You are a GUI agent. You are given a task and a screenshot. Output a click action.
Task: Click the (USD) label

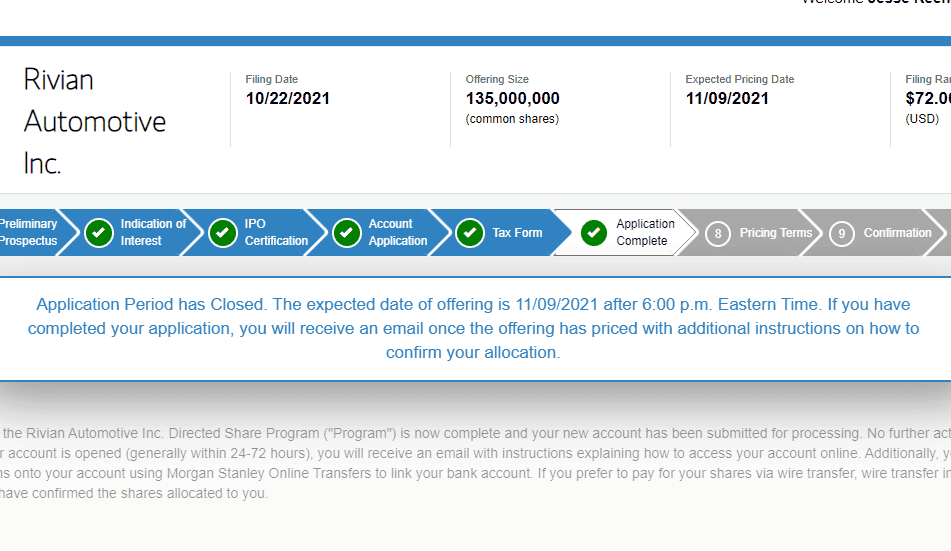tap(922, 119)
